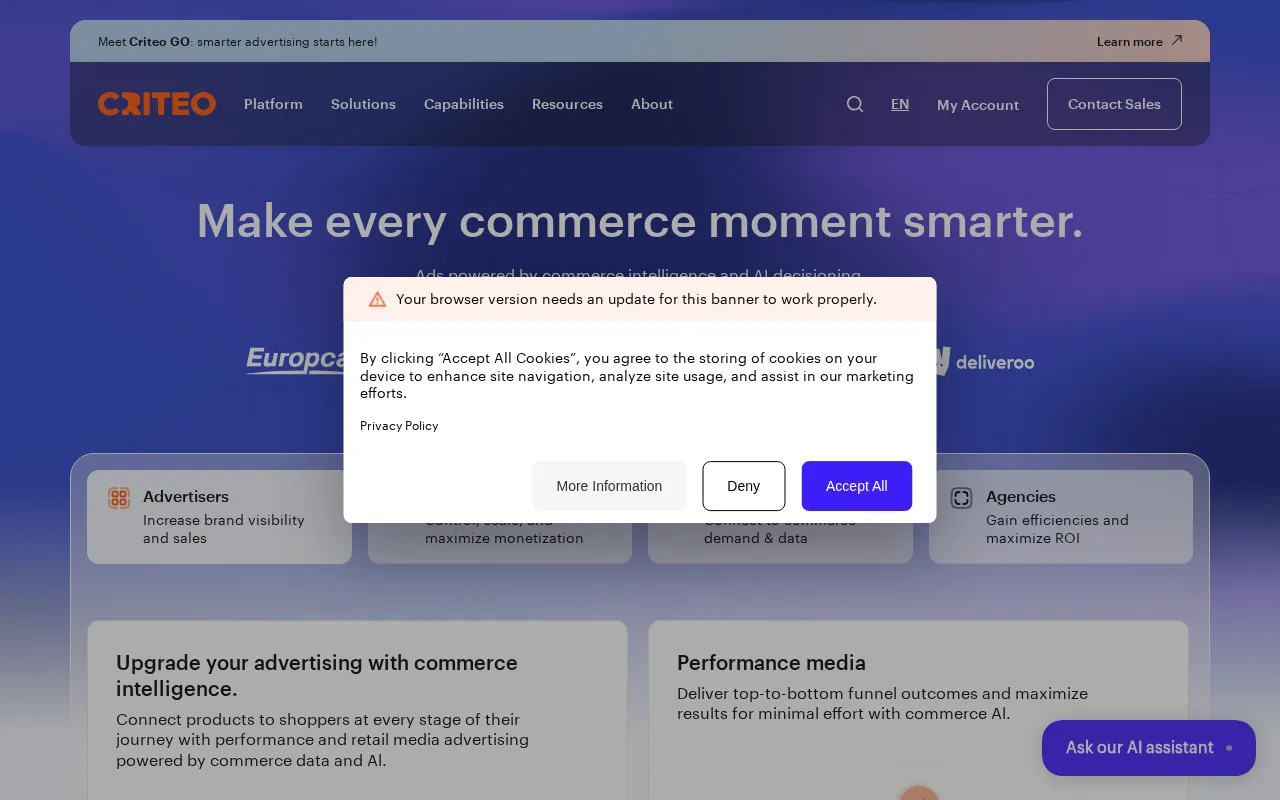Click the Contact Sales button

[x=1114, y=104]
